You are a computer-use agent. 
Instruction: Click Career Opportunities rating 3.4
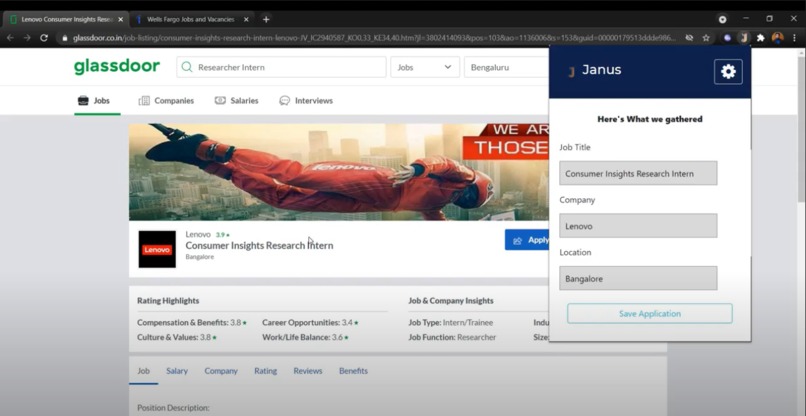(310, 323)
